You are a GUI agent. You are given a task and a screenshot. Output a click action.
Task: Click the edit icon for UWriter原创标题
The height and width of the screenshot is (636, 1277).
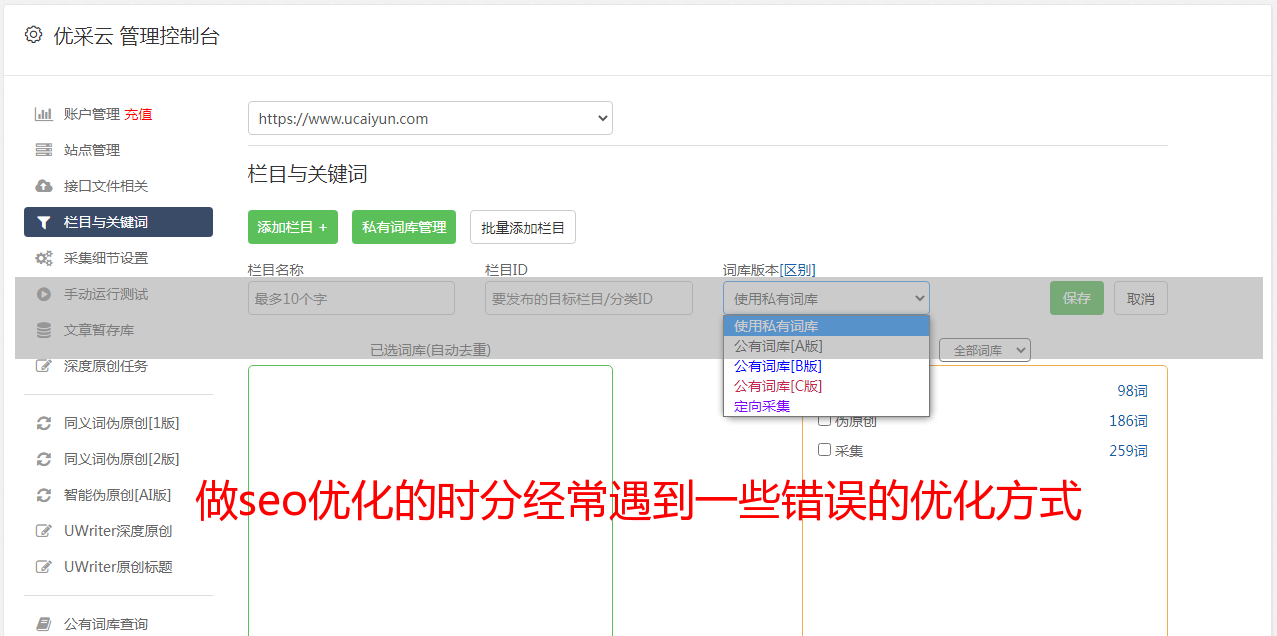[44, 567]
